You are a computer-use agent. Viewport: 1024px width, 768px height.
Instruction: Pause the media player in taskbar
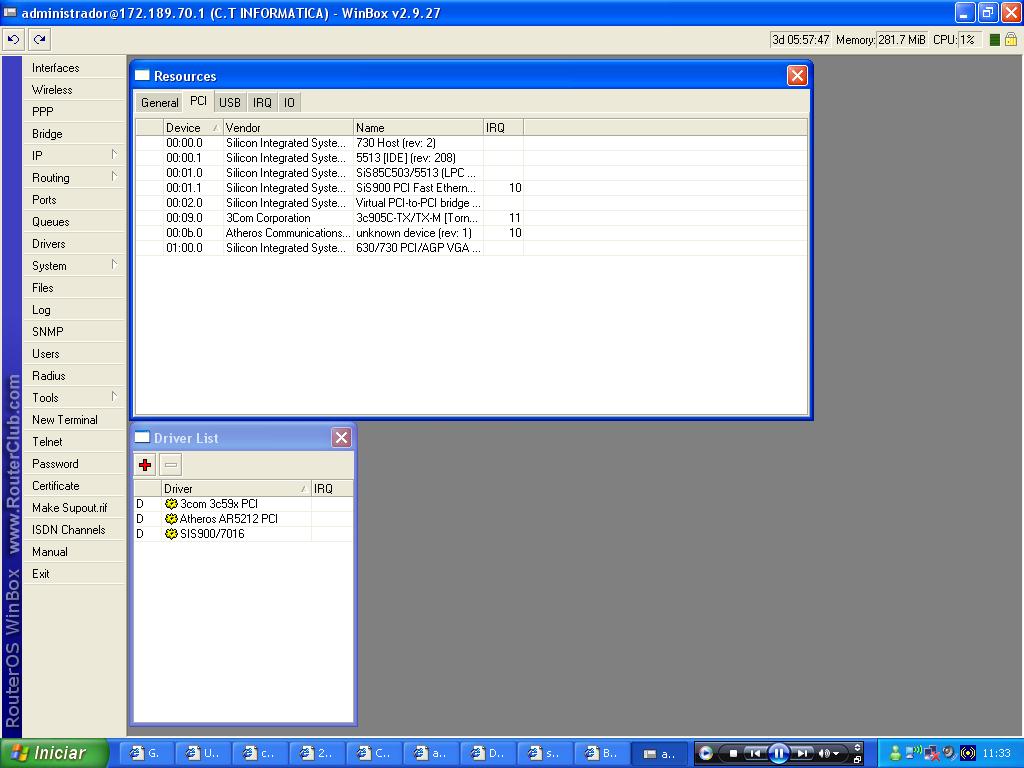click(x=778, y=753)
